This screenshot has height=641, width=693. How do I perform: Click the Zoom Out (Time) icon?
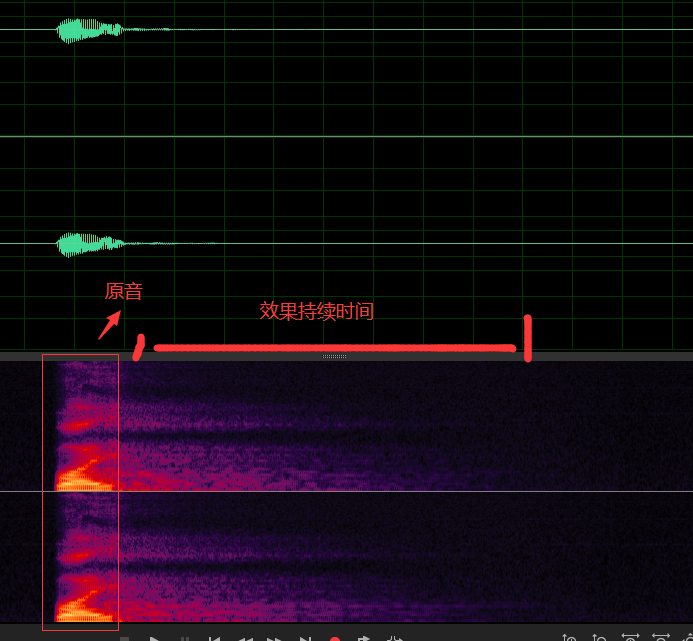click(661, 638)
